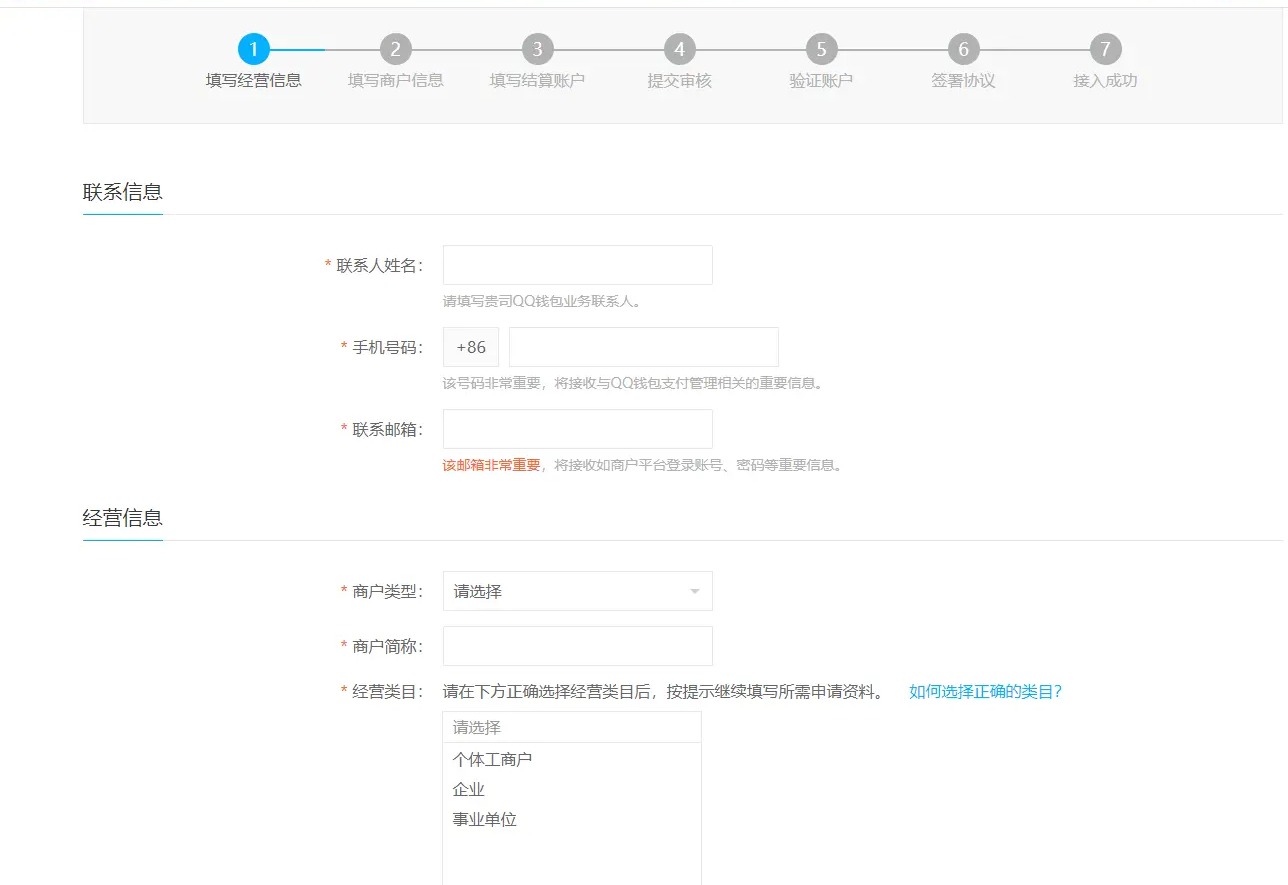Image resolution: width=1288 pixels, height=885 pixels.
Task: Click step 4 circle 提交审核
Action: 680,49
